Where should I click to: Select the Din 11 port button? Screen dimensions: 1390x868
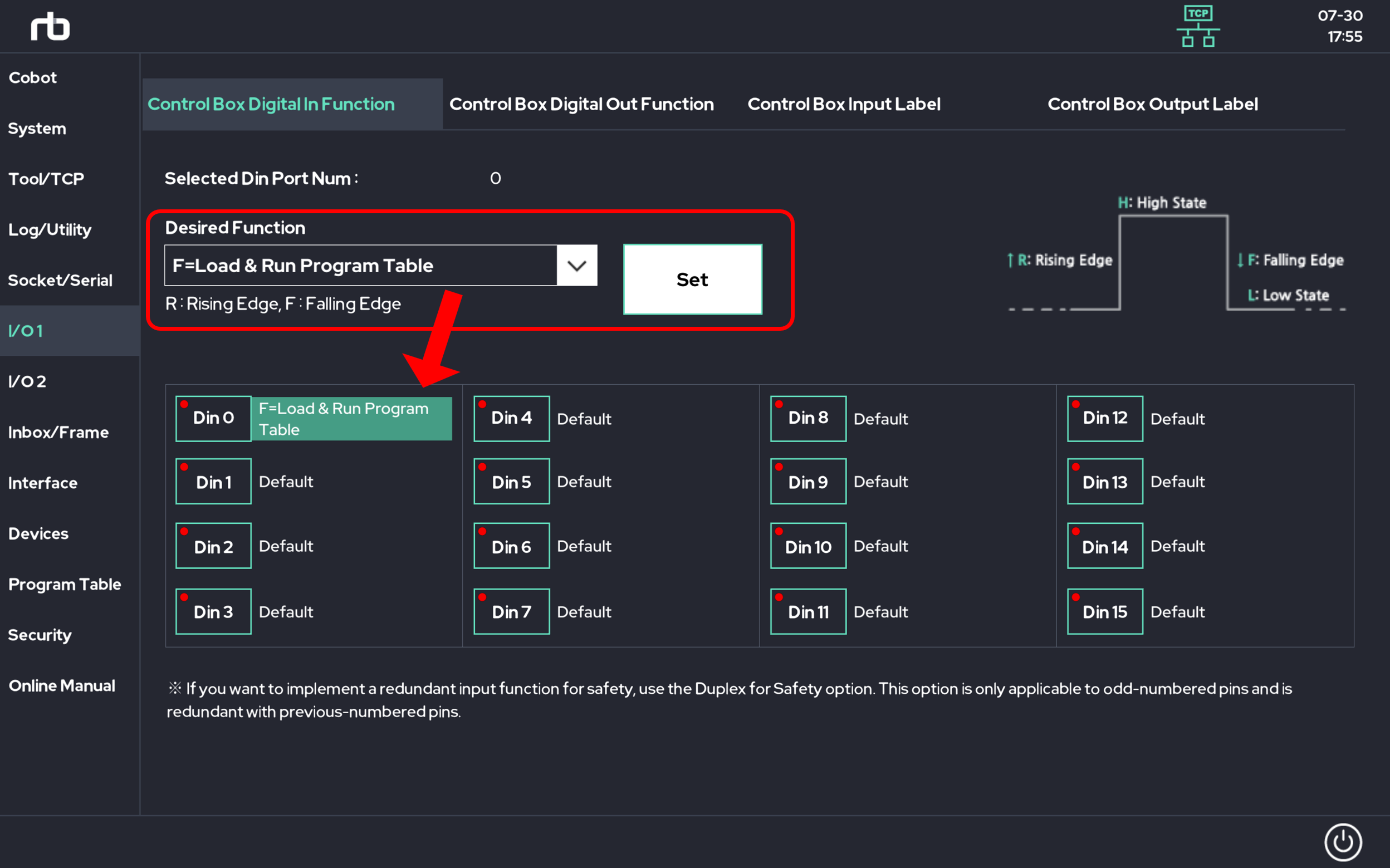[x=808, y=611]
